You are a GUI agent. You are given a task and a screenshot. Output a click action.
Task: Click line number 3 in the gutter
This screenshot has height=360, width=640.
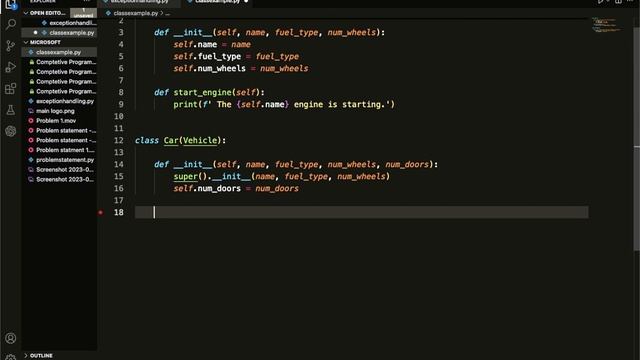(121, 32)
